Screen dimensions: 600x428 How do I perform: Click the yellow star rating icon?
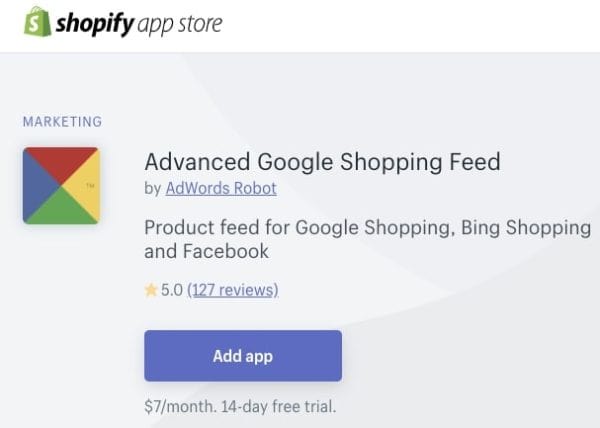pos(151,290)
